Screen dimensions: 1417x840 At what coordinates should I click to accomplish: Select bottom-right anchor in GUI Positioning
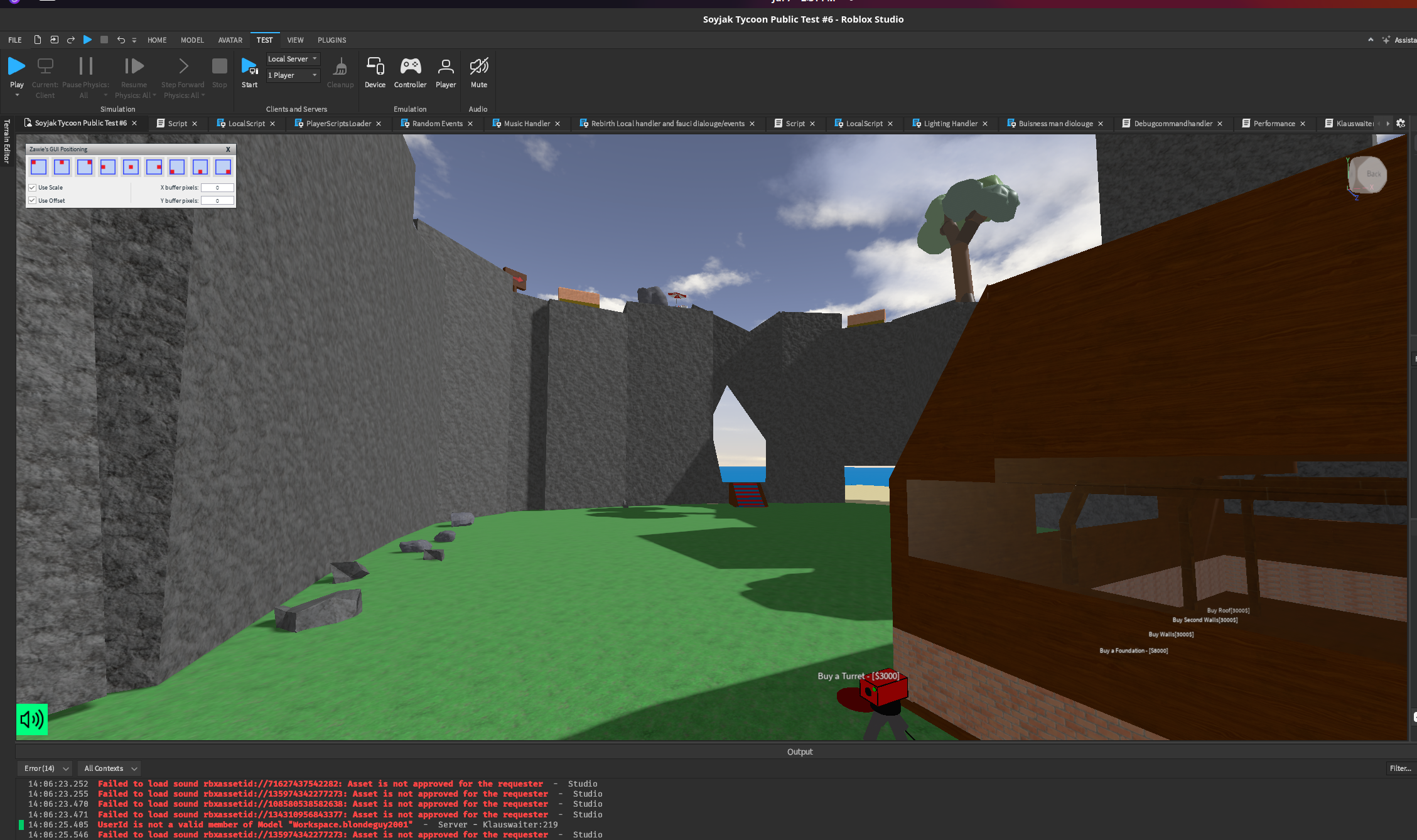(x=223, y=167)
